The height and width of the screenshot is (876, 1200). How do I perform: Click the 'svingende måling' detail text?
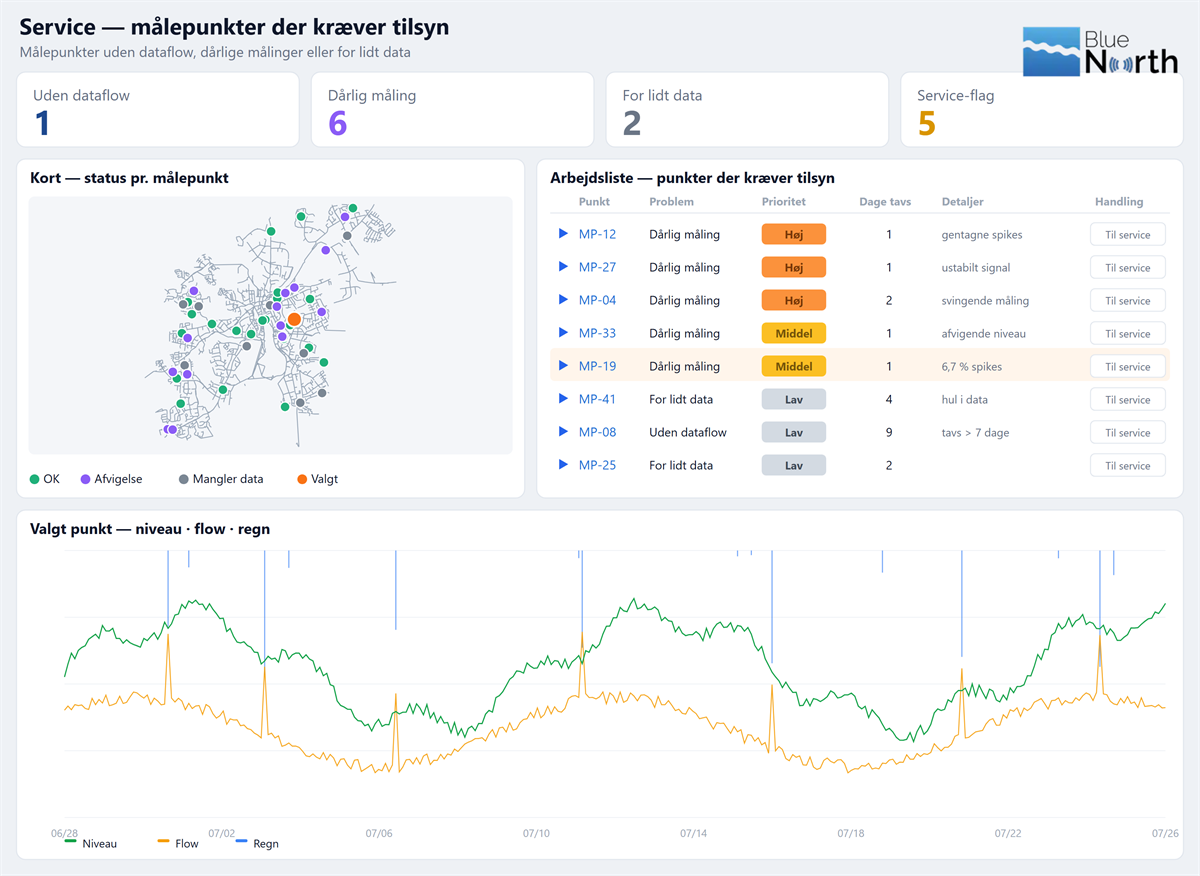tap(985, 301)
